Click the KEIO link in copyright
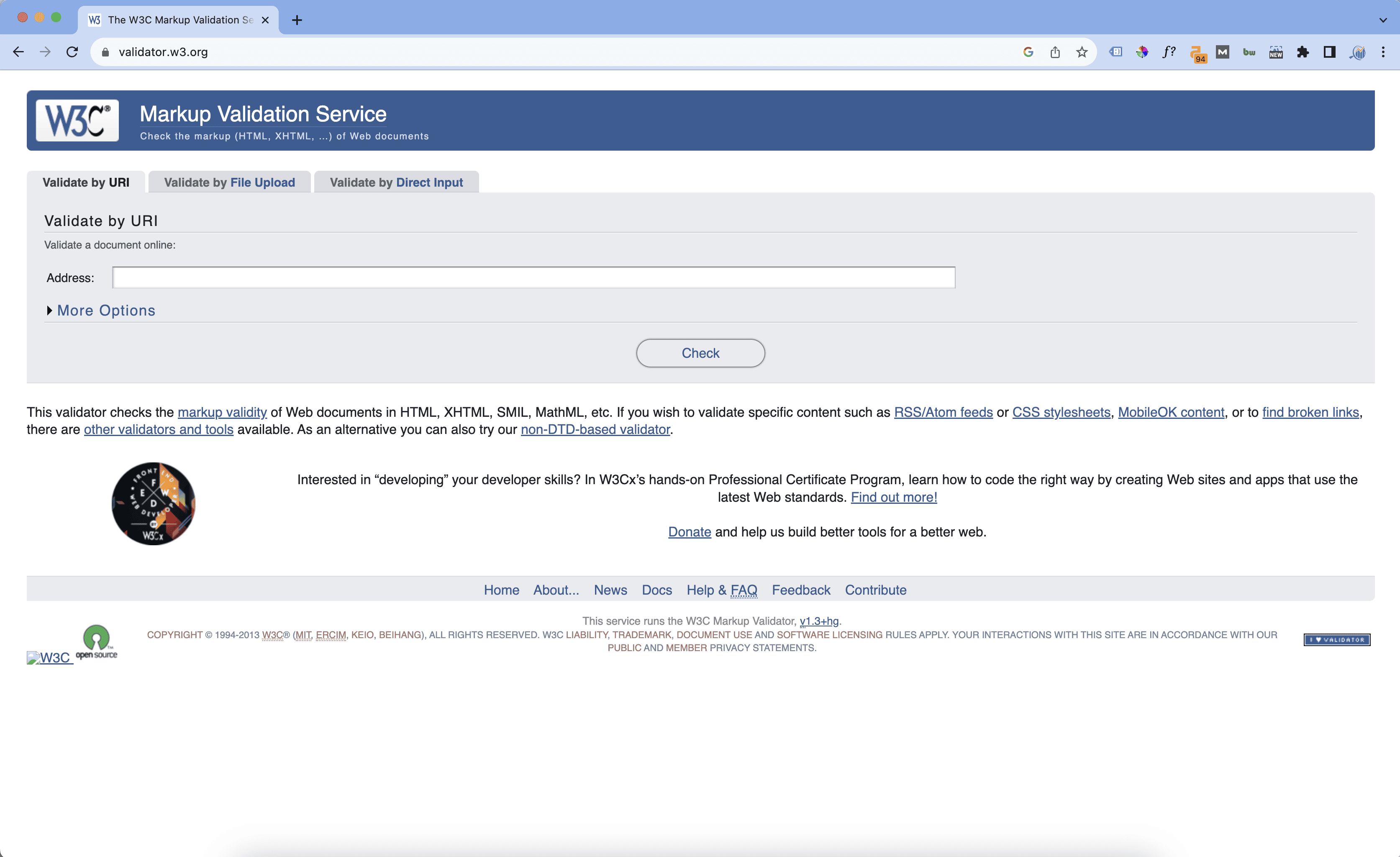1400x857 pixels. 362,635
